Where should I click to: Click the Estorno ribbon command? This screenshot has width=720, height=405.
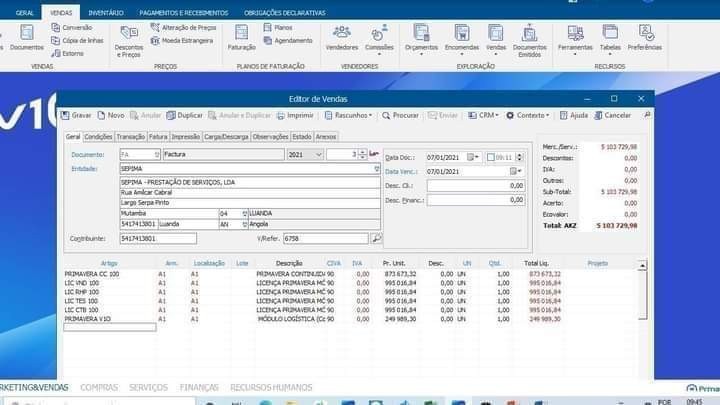pyautogui.click(x=68, y=53)
